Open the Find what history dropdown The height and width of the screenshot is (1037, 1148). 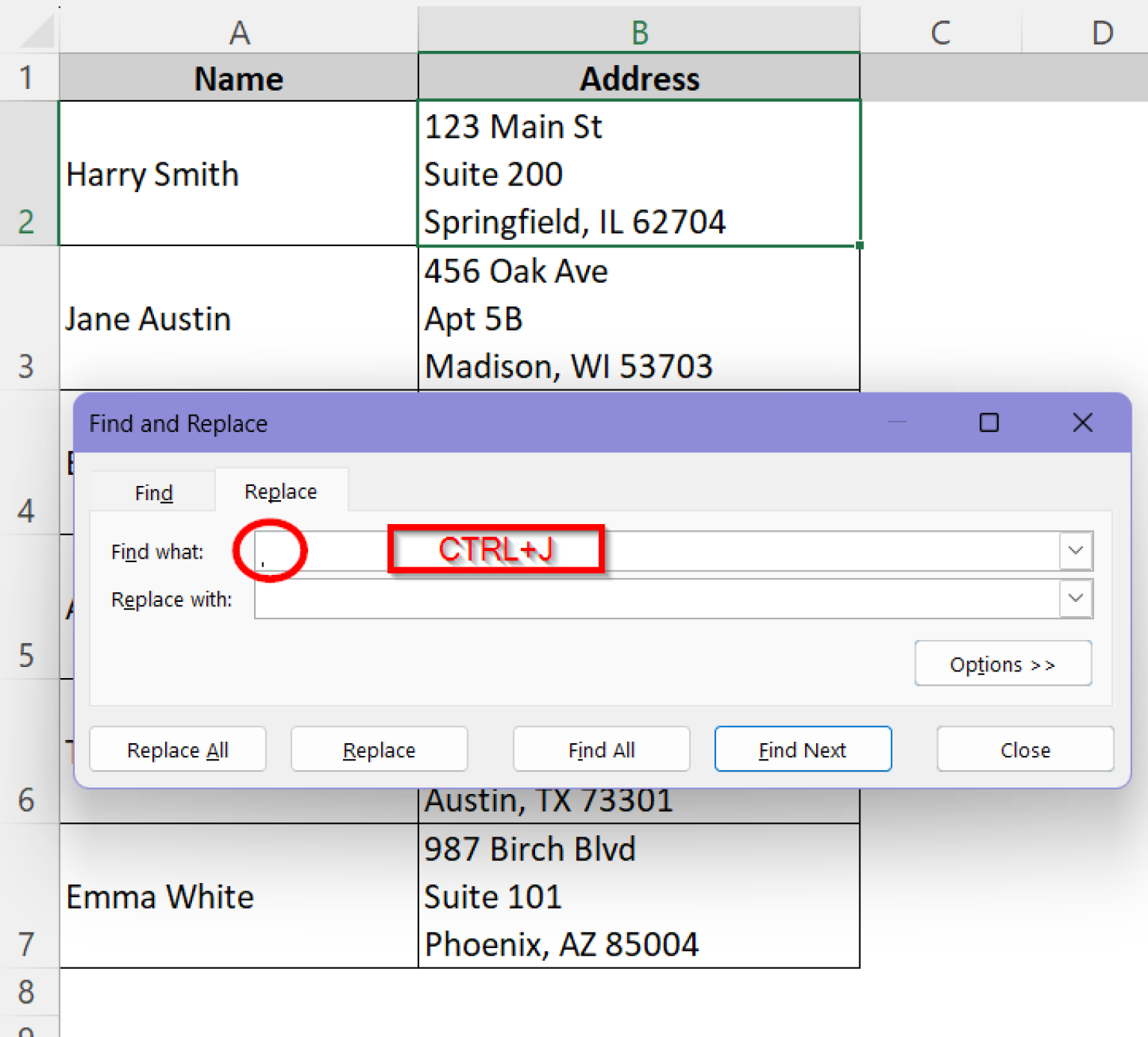[x=1076, y=551]
